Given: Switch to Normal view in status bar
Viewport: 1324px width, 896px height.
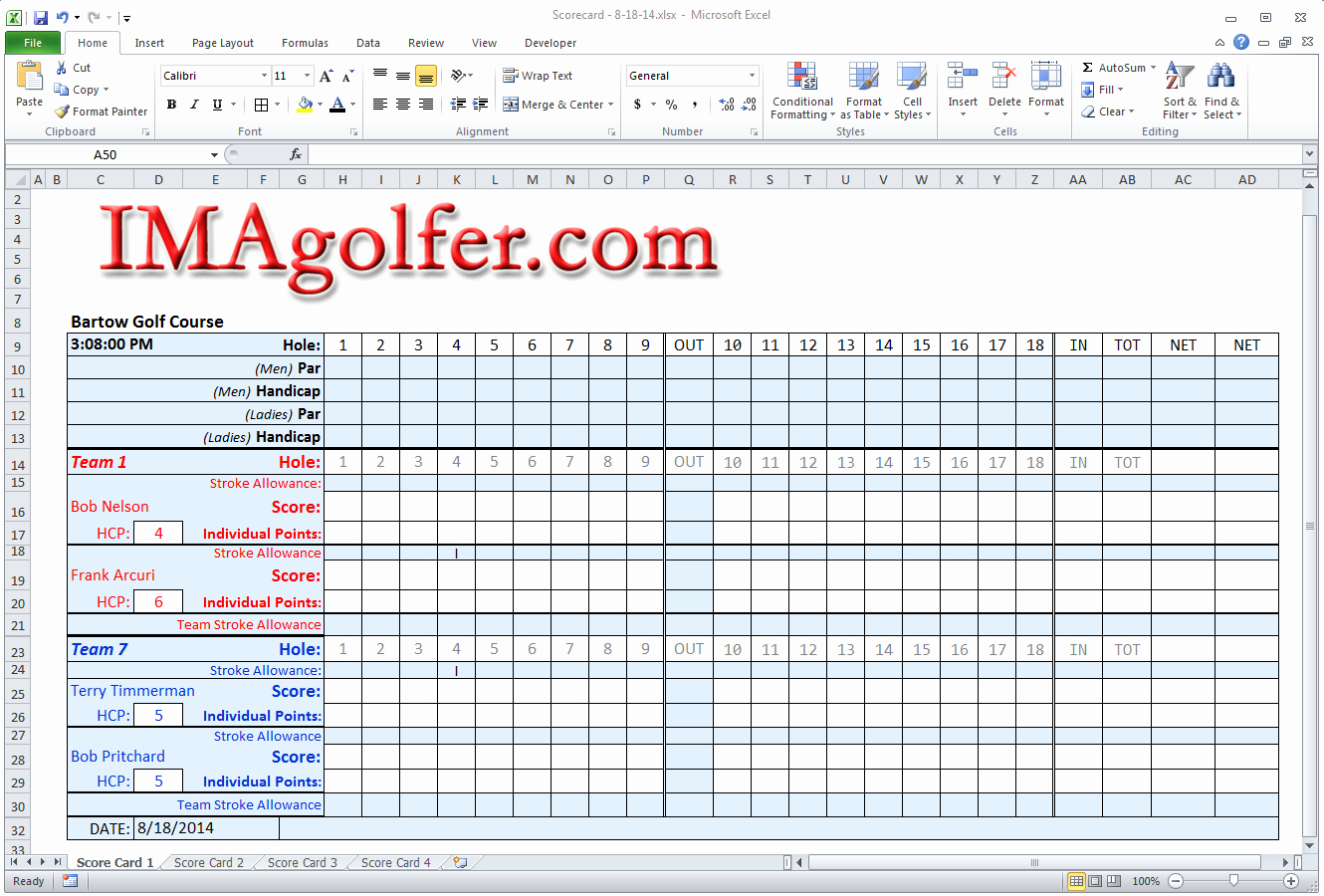Looking at the screenshot, I should pyautogui.click(x=1076, y=881).
